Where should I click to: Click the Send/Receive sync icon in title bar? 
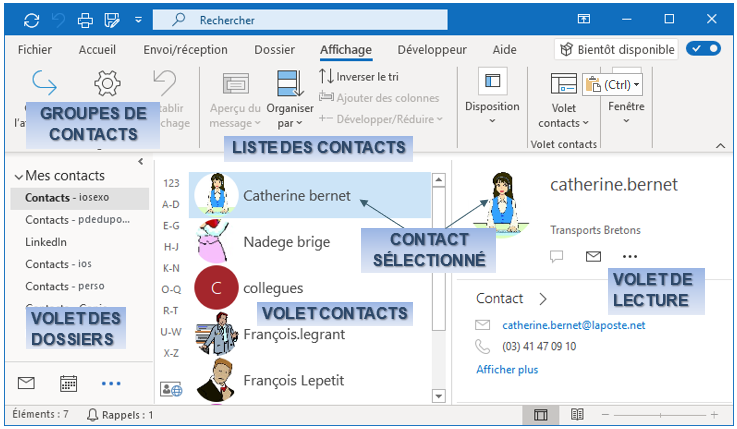[31, 20]
